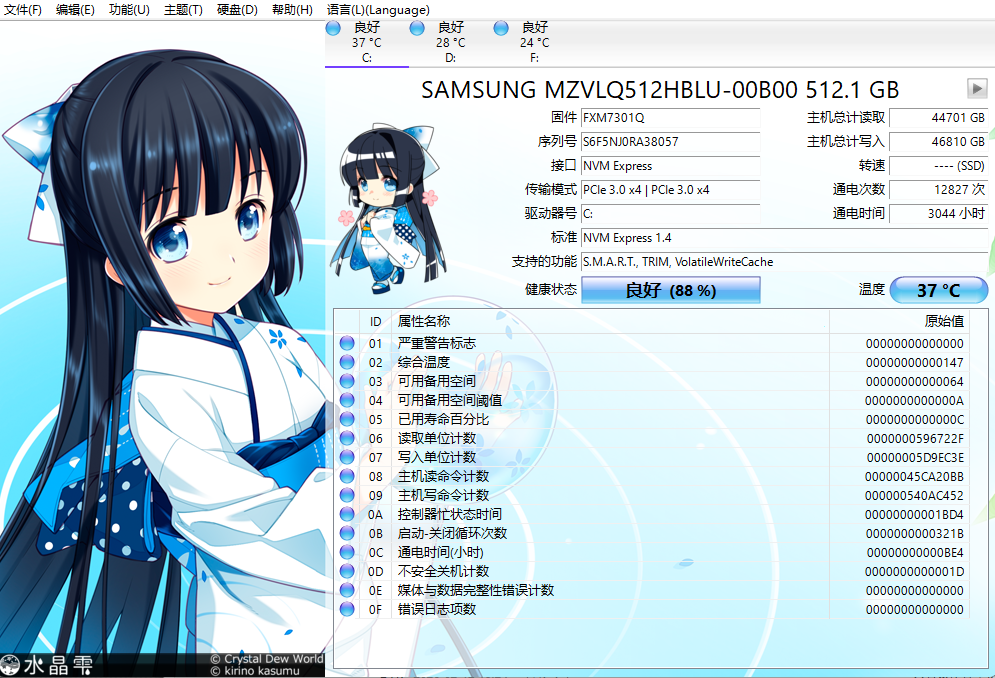Click the rotation rate value ---- (SSD)

(939, 166)
